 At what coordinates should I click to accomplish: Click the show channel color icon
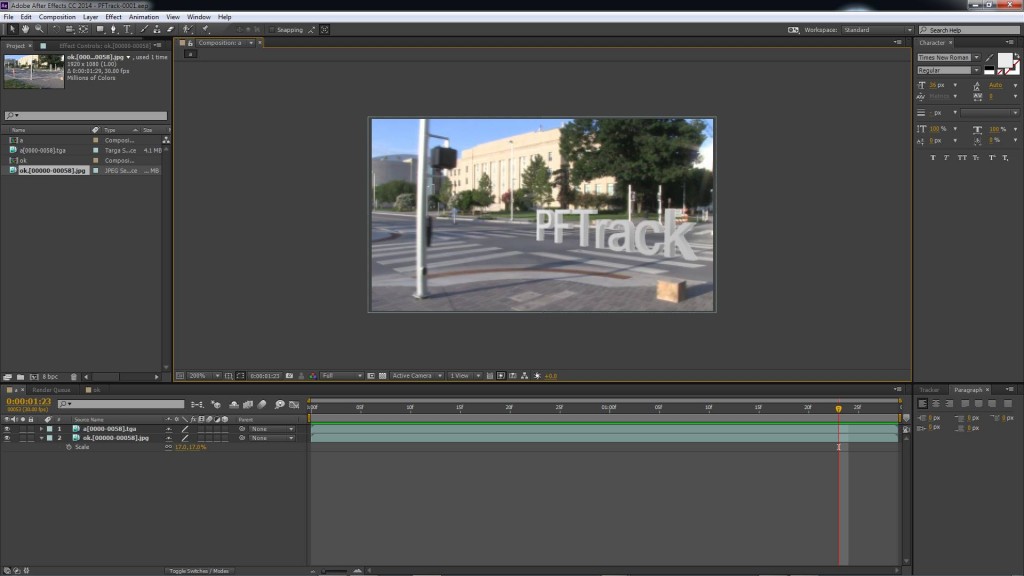click(313, 376)
